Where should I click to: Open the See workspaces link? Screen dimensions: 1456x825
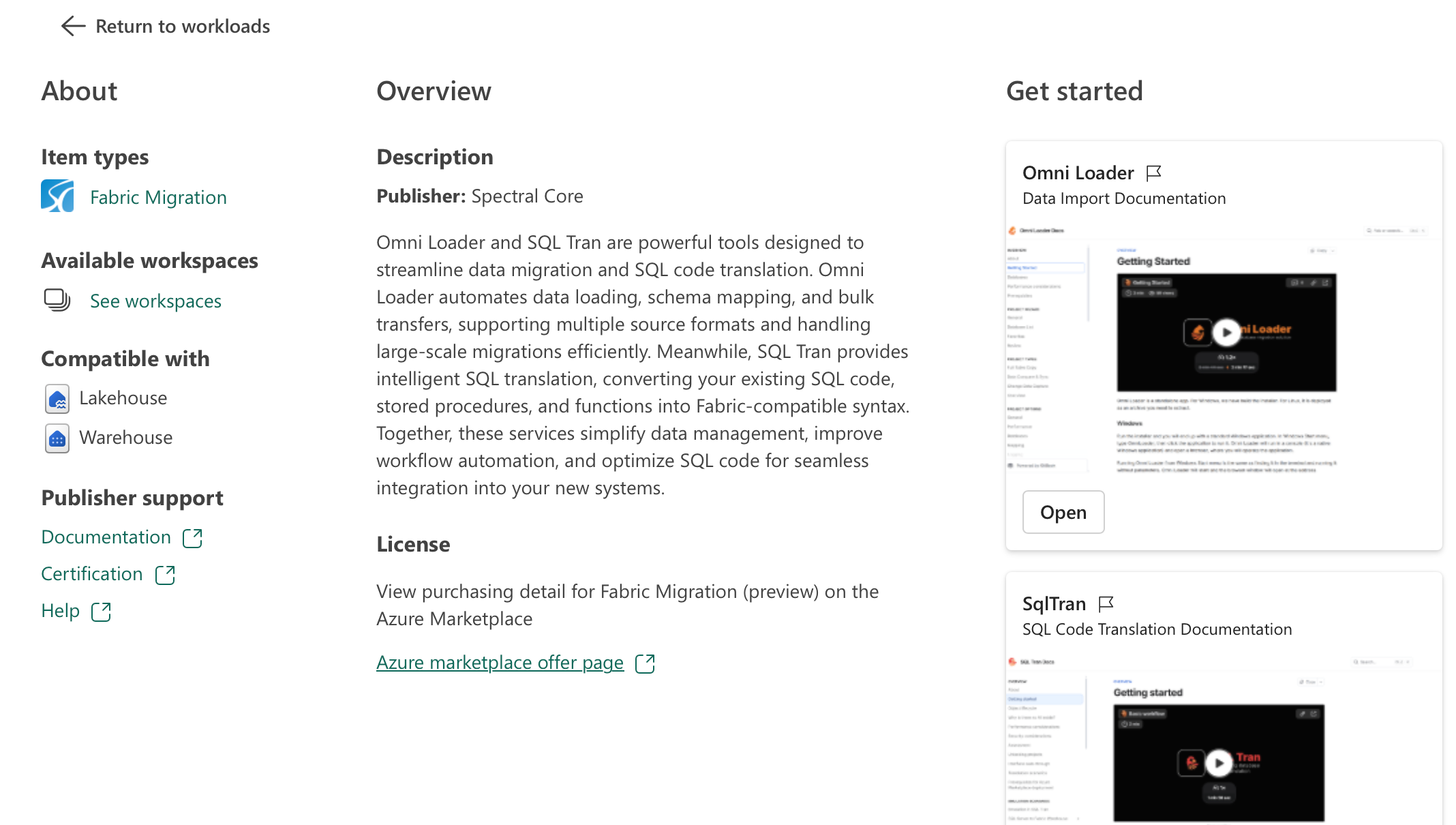pos(155,301)
